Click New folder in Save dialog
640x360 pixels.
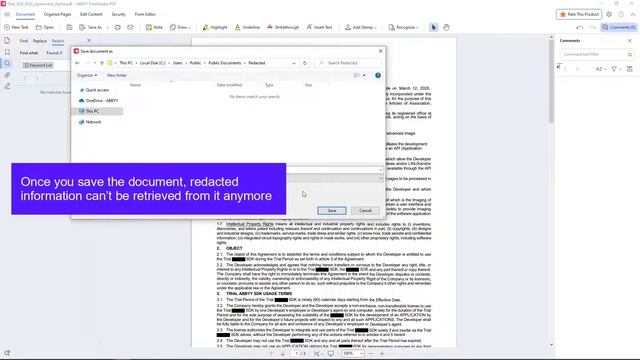click(117, 76)
